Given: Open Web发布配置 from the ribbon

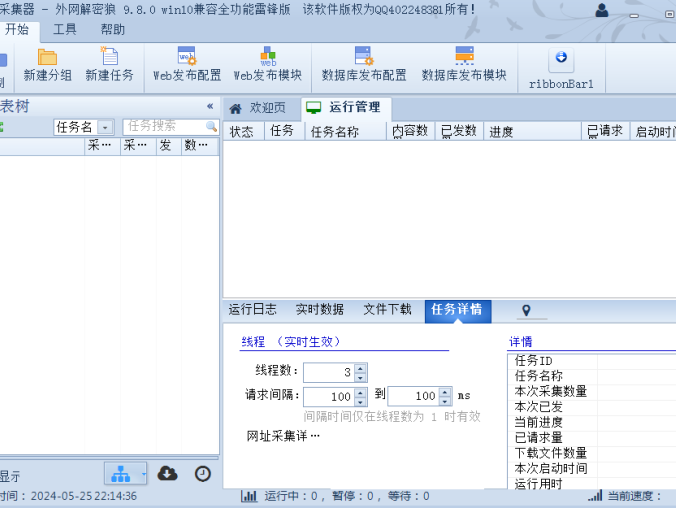Looking at the screenshot, I should (188, 58).
